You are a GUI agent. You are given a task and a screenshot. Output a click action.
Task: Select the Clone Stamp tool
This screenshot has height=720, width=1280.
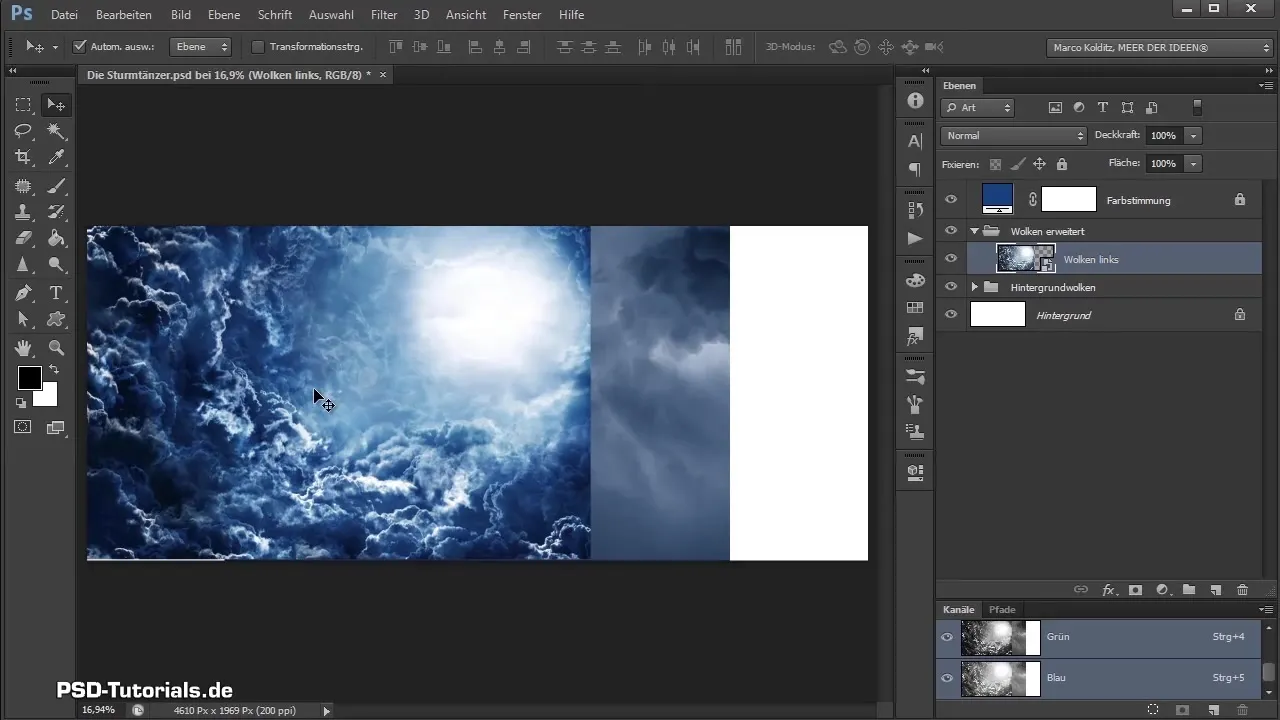point(23,211)
